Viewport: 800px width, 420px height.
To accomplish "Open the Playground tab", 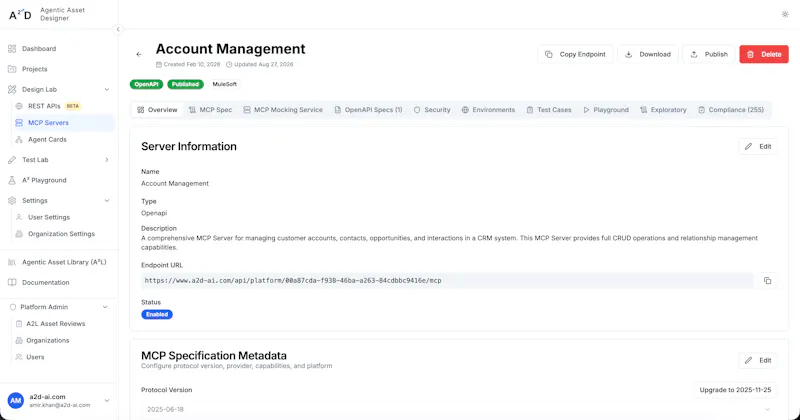I will point(606,110).
